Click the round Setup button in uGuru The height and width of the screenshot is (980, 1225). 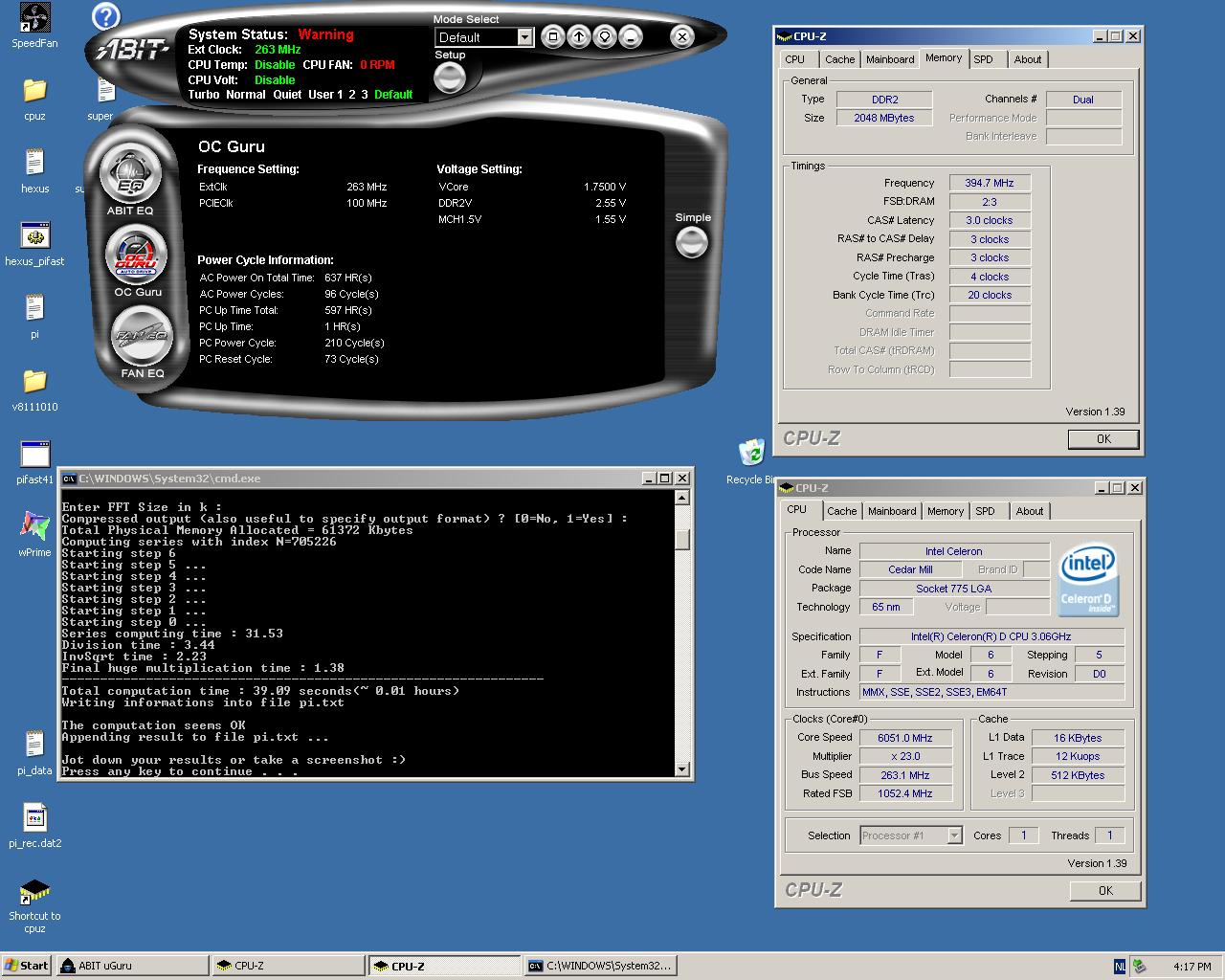click(450, 78)
